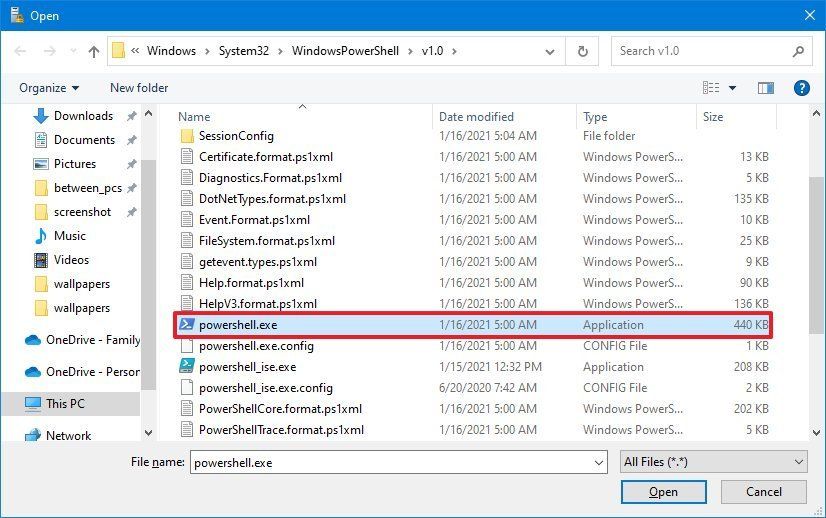Click the Music note icon in the sidebar

click(x=41, y=236)
